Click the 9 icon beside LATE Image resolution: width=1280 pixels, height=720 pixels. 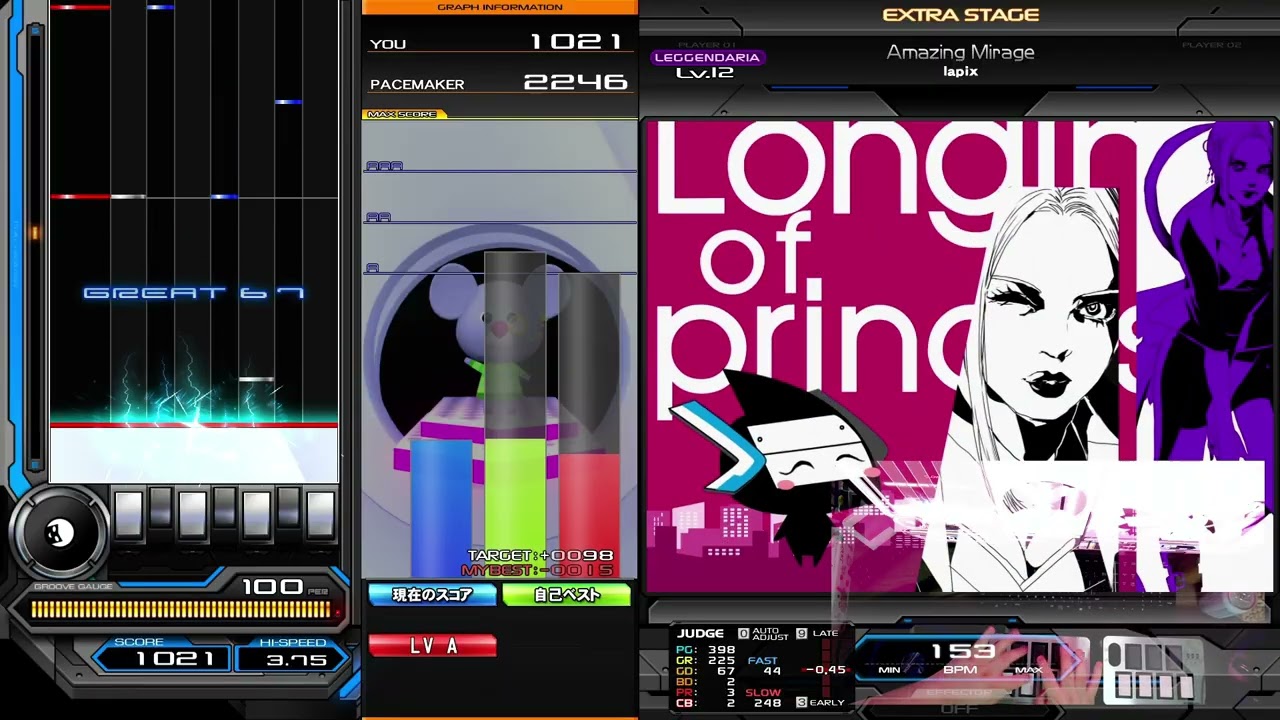(x=801, y=634)
